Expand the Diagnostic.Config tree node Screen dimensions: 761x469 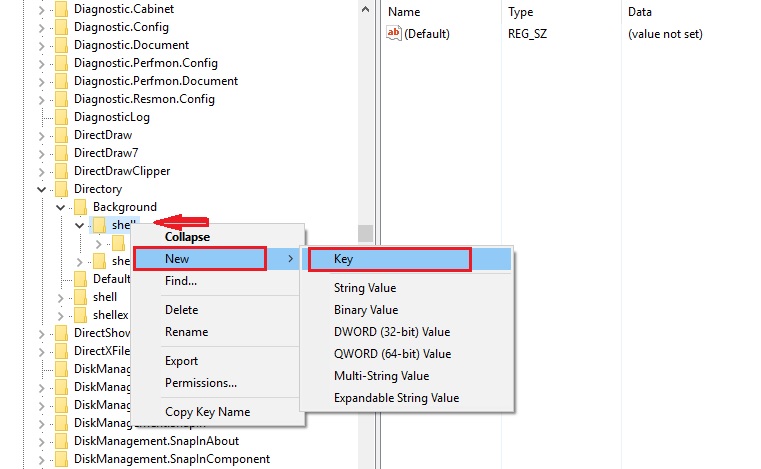[41, 27]
